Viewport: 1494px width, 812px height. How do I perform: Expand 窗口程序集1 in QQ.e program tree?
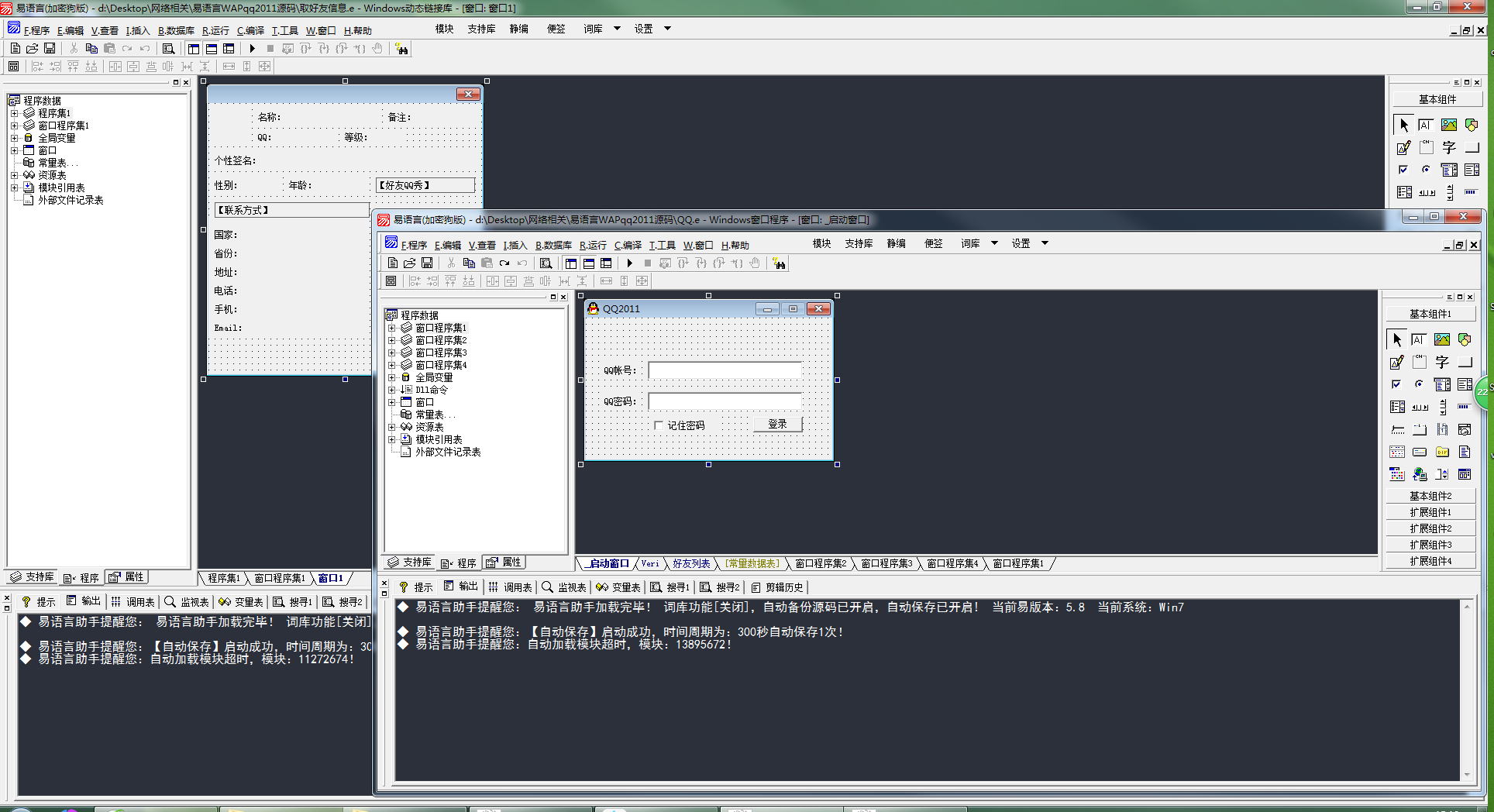point(392,328)
